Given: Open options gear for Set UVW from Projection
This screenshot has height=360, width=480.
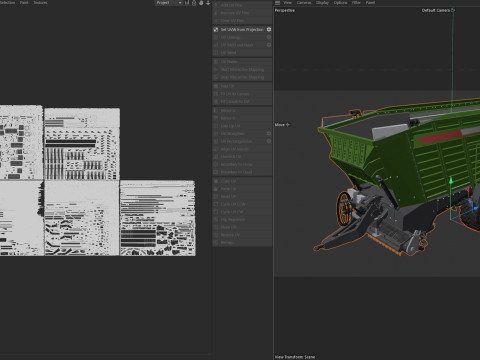Looking at the screenshot, I should [269, 29].
